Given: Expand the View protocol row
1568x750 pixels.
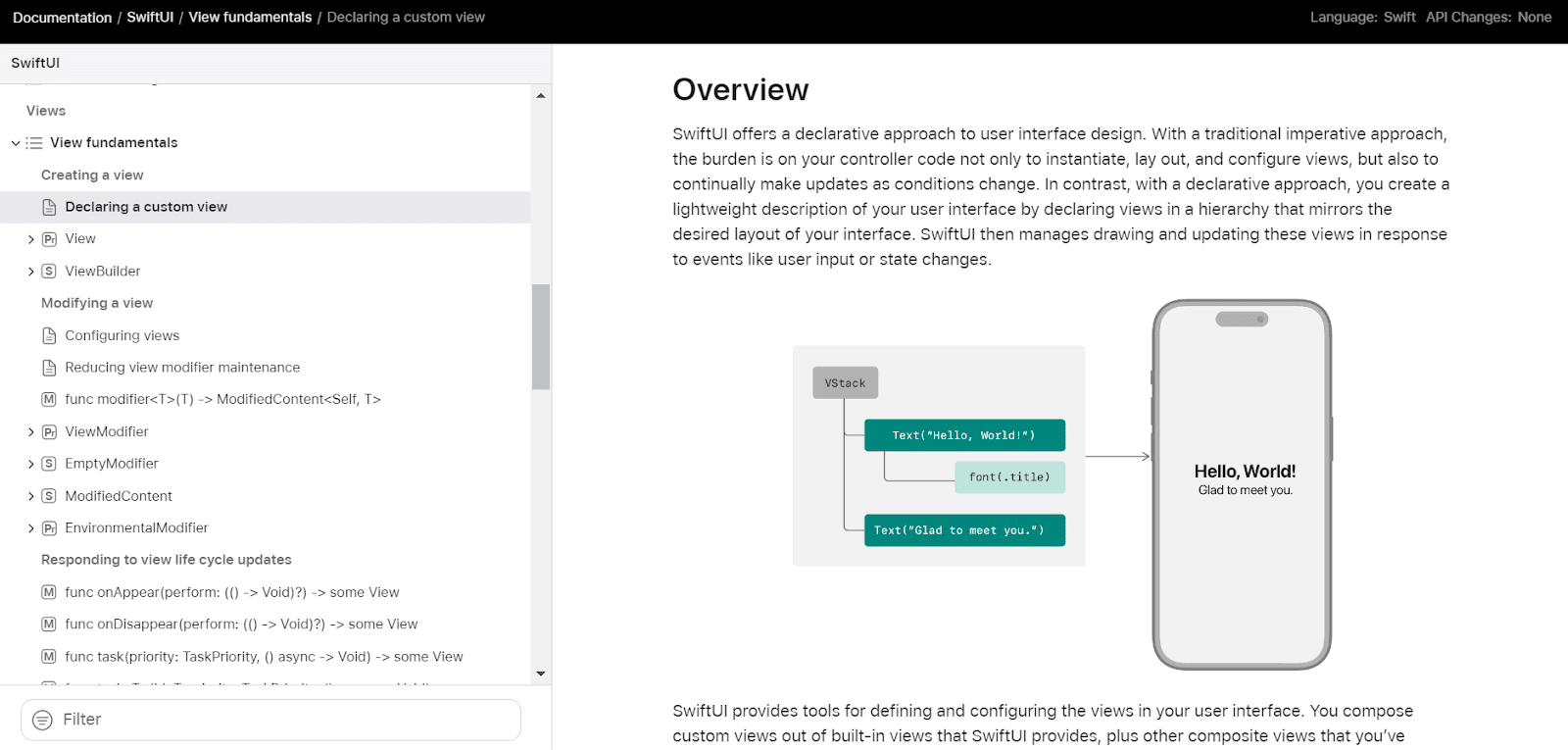Looking at the screenshot, I should 31,239.
